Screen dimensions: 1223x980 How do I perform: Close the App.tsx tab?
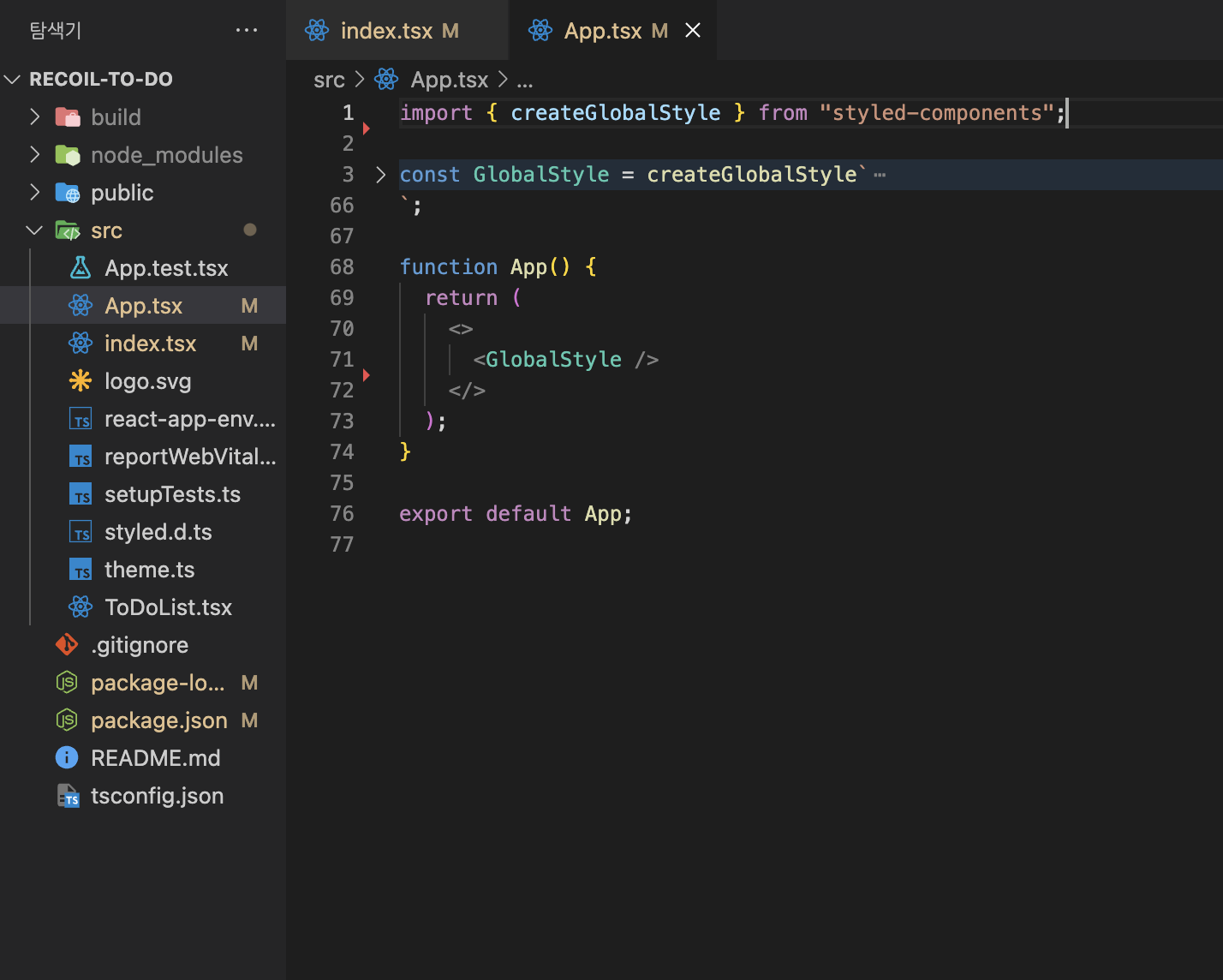tap(693, 31)
